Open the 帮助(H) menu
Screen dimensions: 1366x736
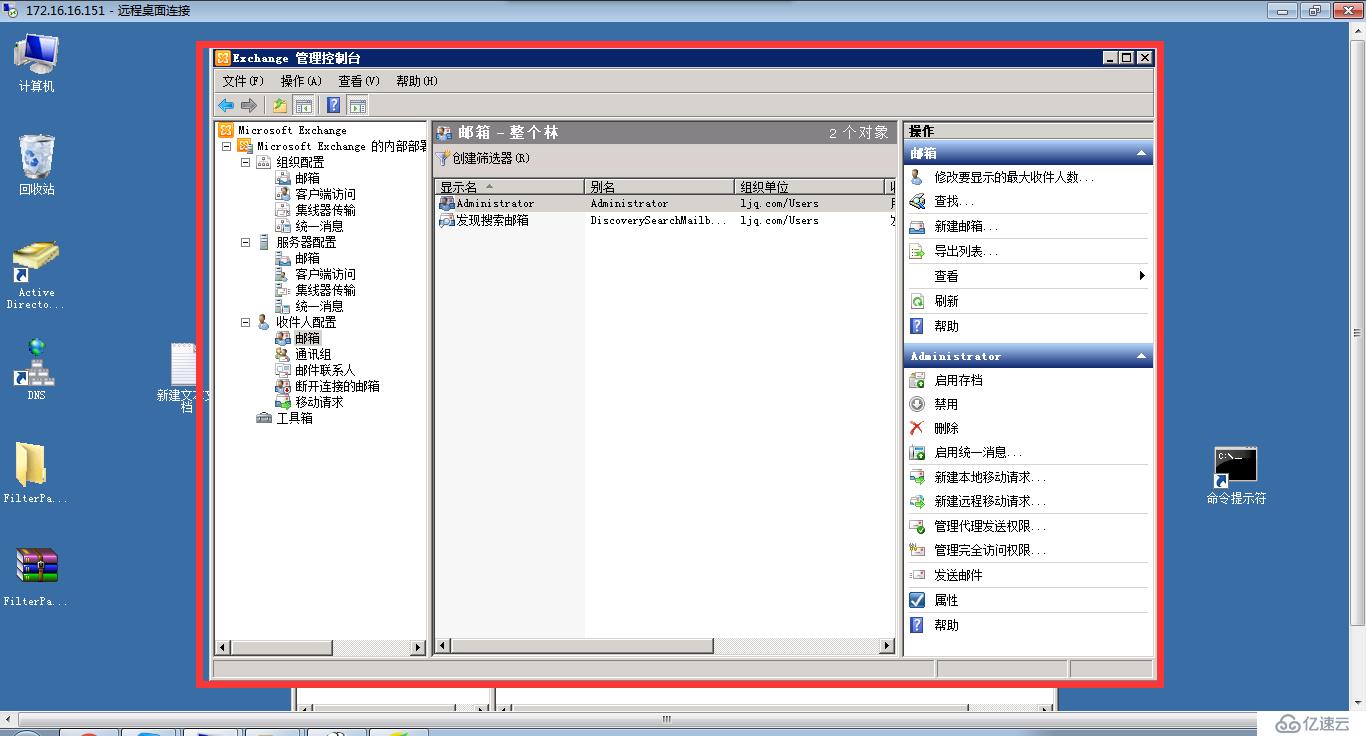[417, 81]
